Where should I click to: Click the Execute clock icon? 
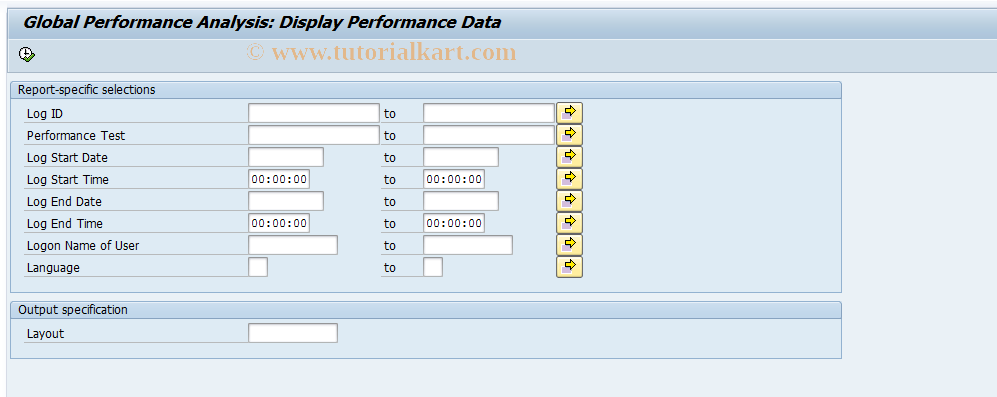pyautogui.click(x=27, y=55)
